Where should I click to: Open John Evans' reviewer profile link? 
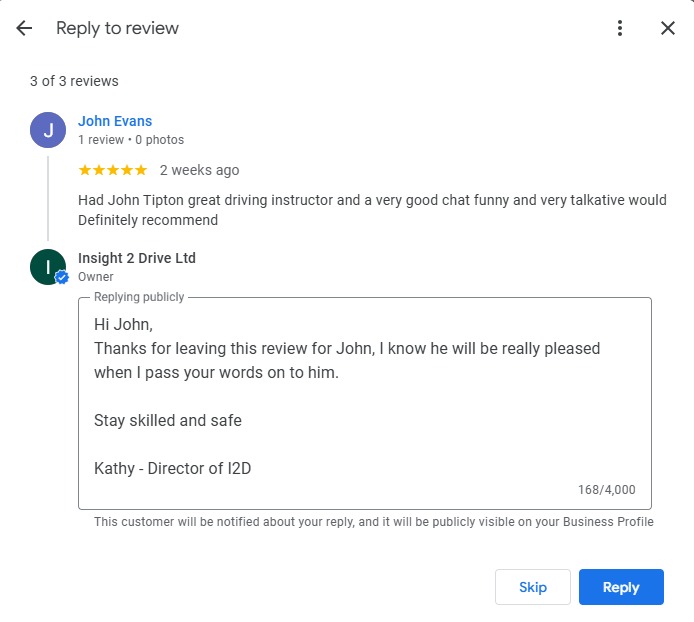[115, 121]
